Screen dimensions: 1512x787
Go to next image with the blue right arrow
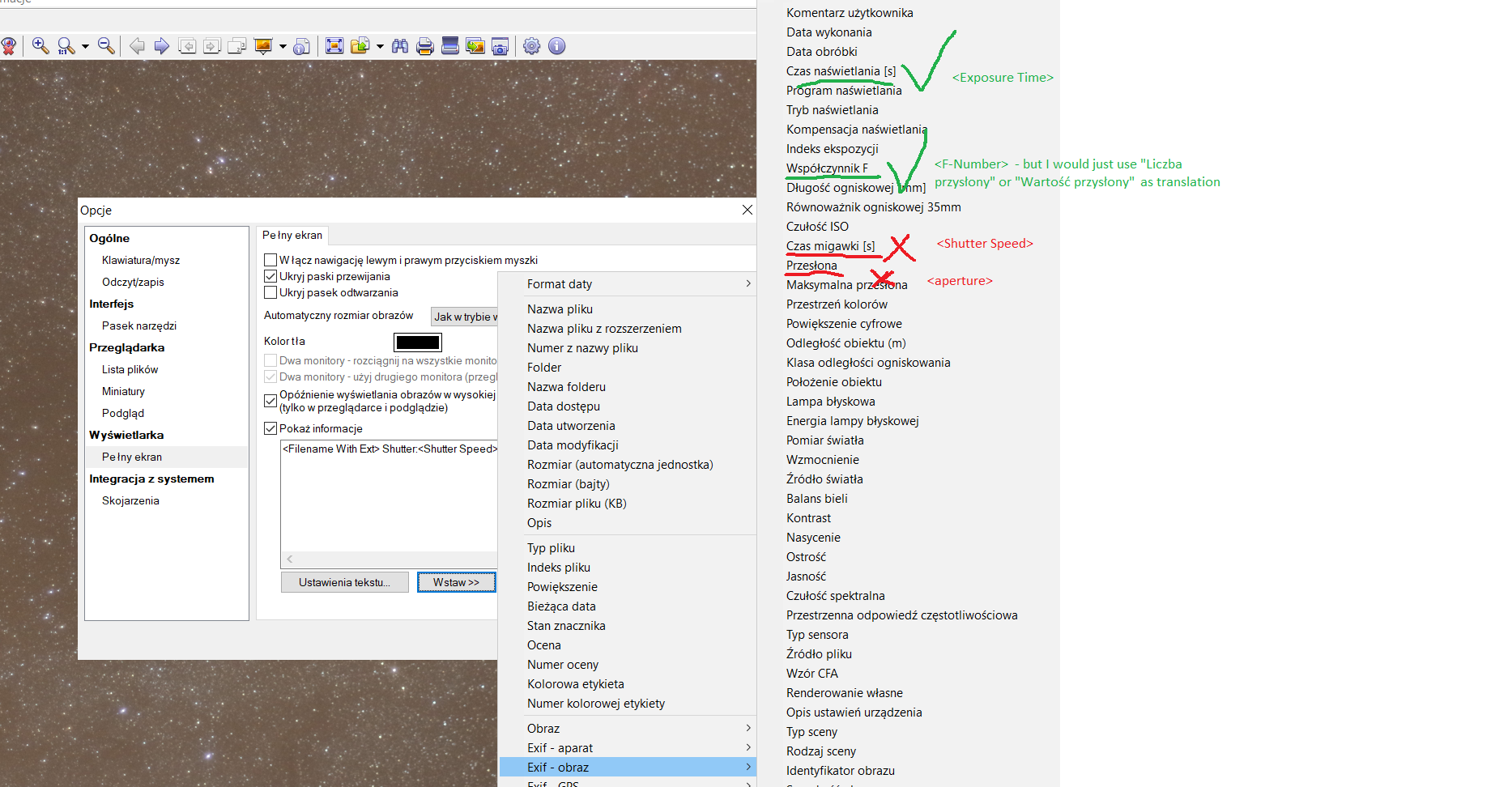point(162,46)
